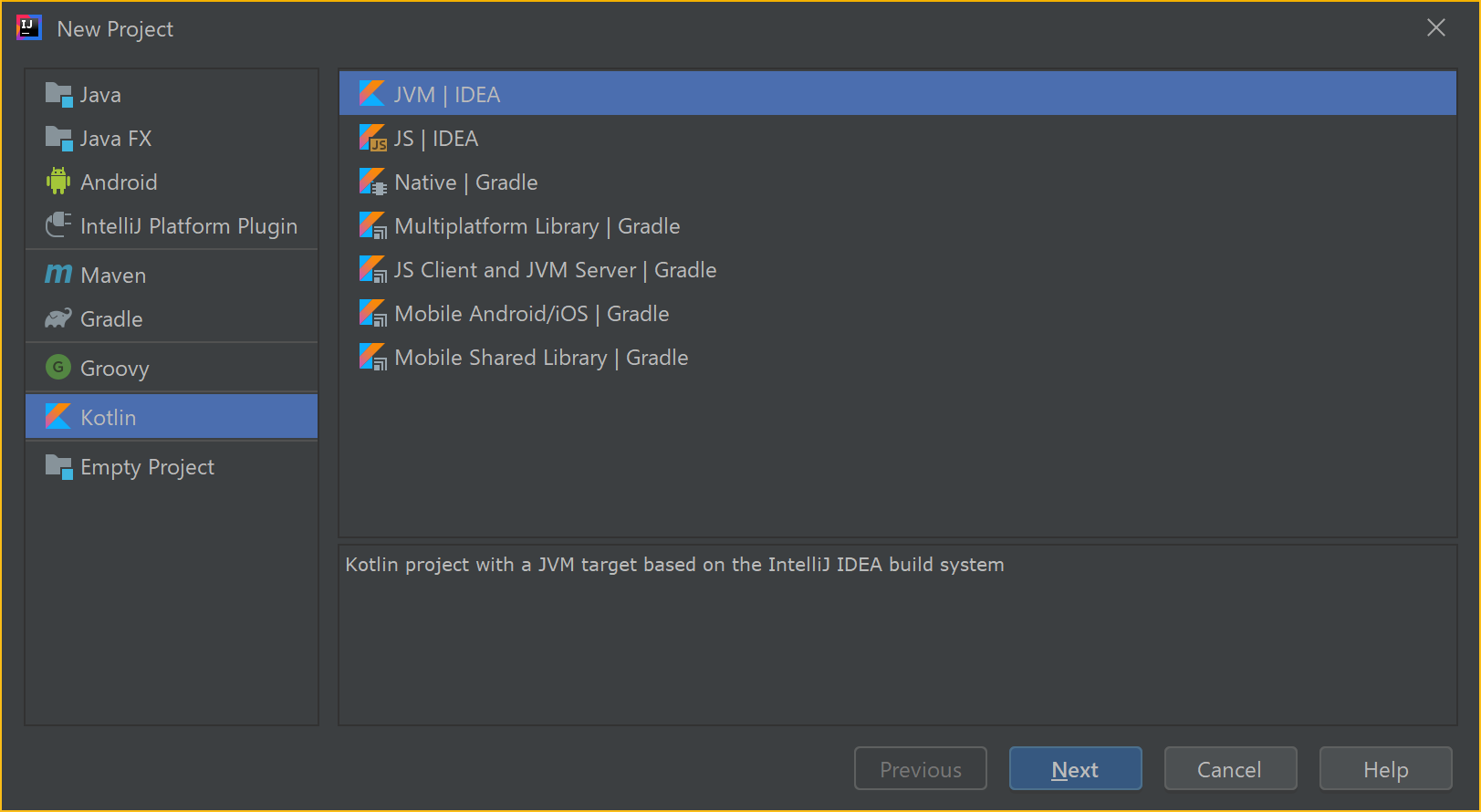This screenshot has width=1481, height=812.
Task: Cancel the new project creation
Action: point(1229,768)
